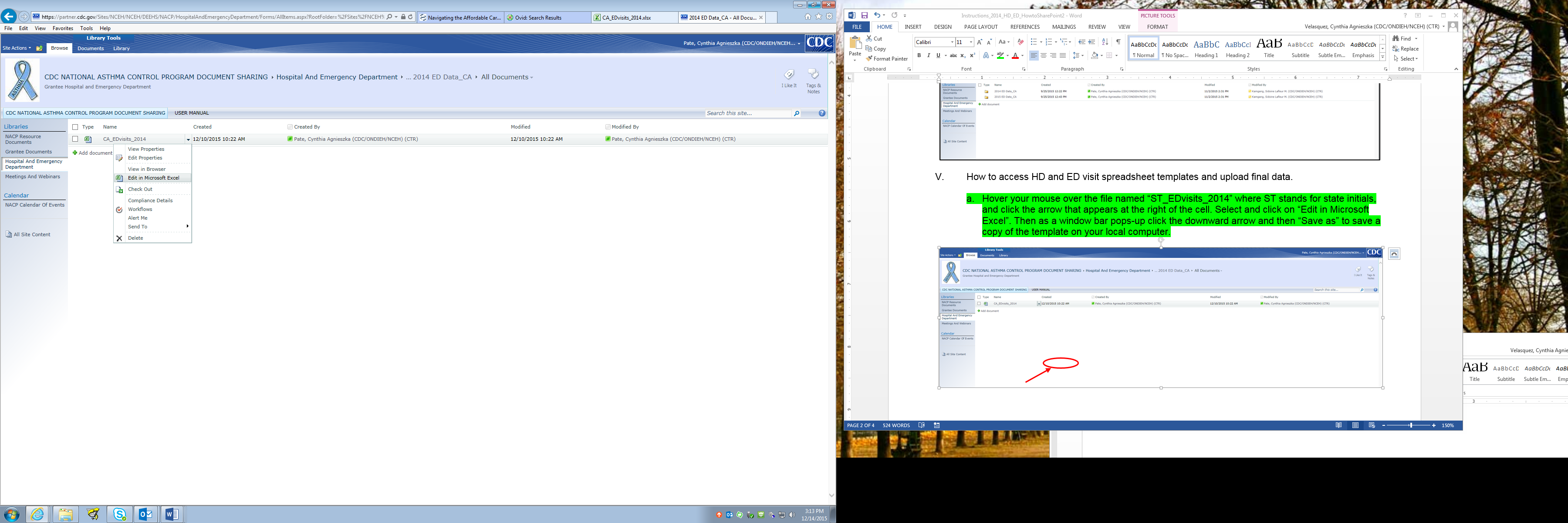Click the font color red swatch

tap(1015, 56)
